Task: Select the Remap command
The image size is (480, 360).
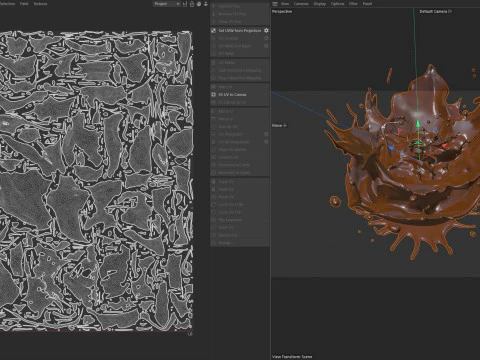Action: coord(240,243)
